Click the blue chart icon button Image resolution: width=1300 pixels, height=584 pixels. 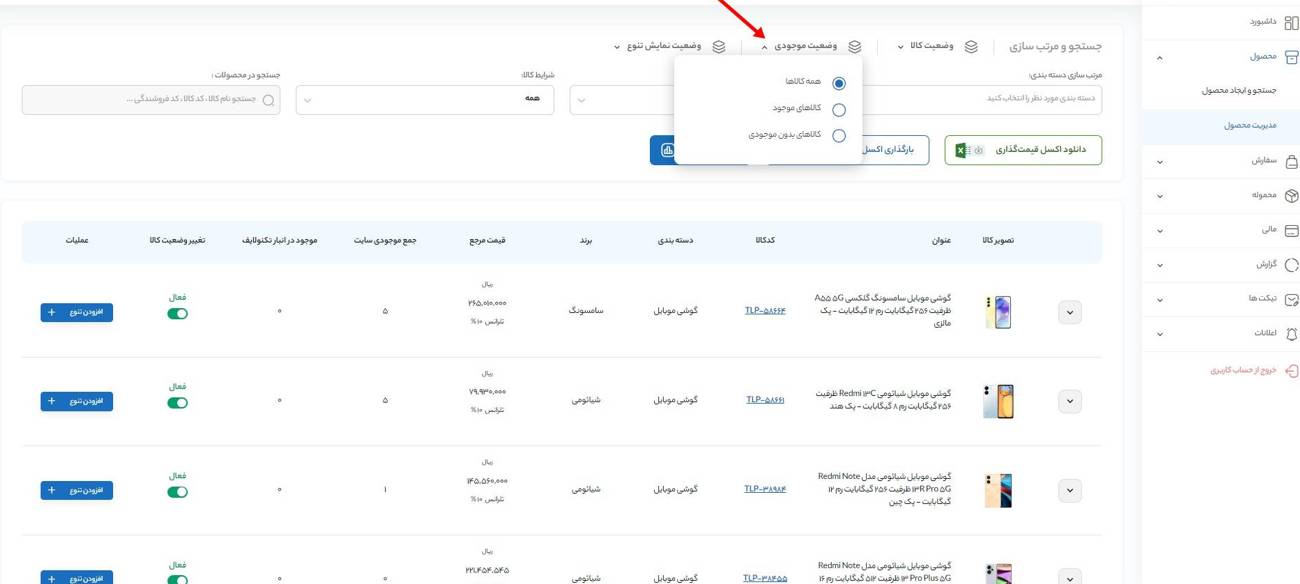tap(667, 150)
